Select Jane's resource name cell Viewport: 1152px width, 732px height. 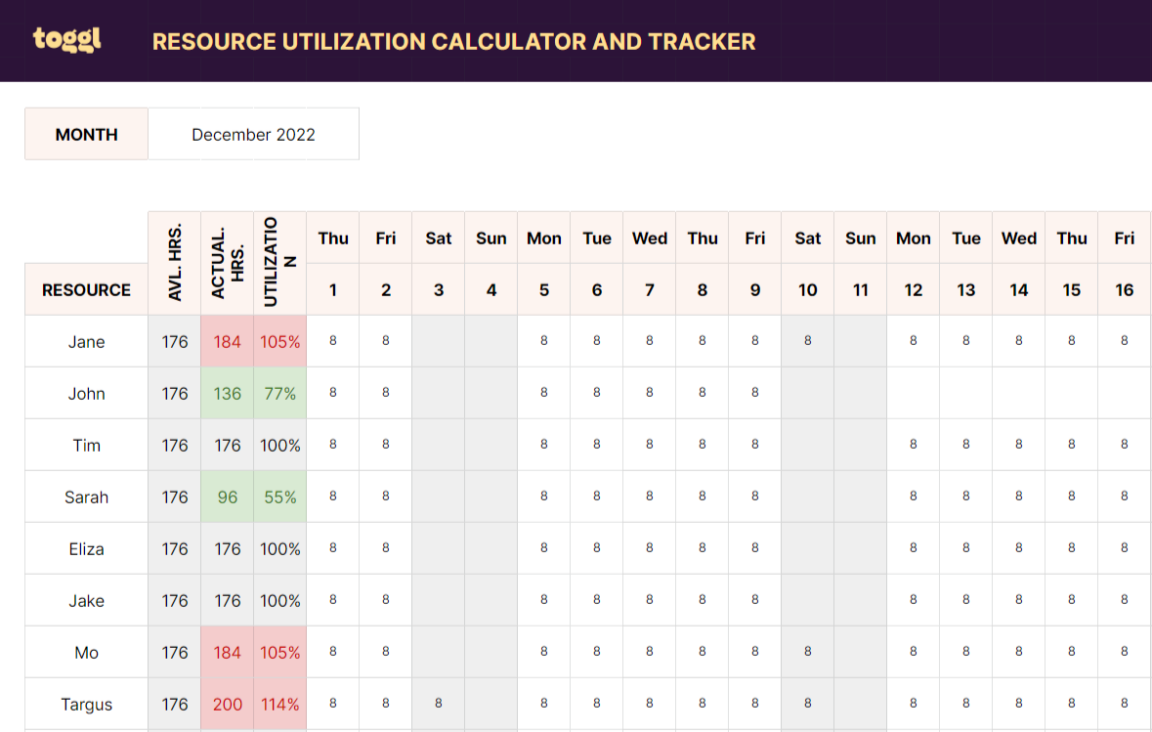[86, 341]
